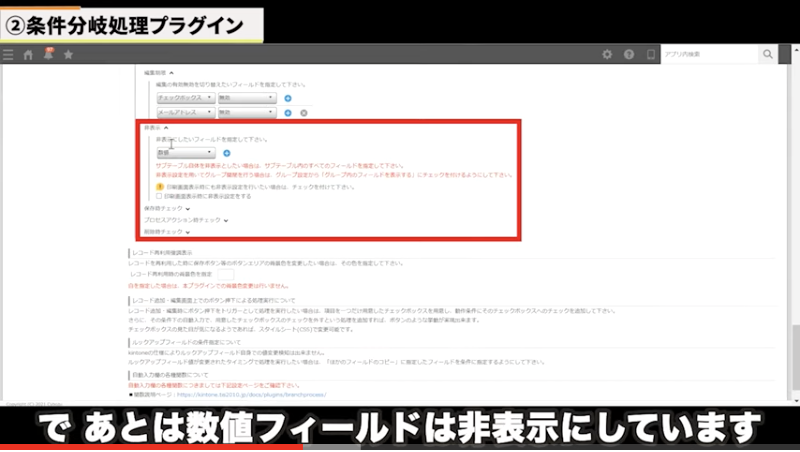Open the hamburger menu in the header
This screenshot has height=452, width=800.
point(9,54)
